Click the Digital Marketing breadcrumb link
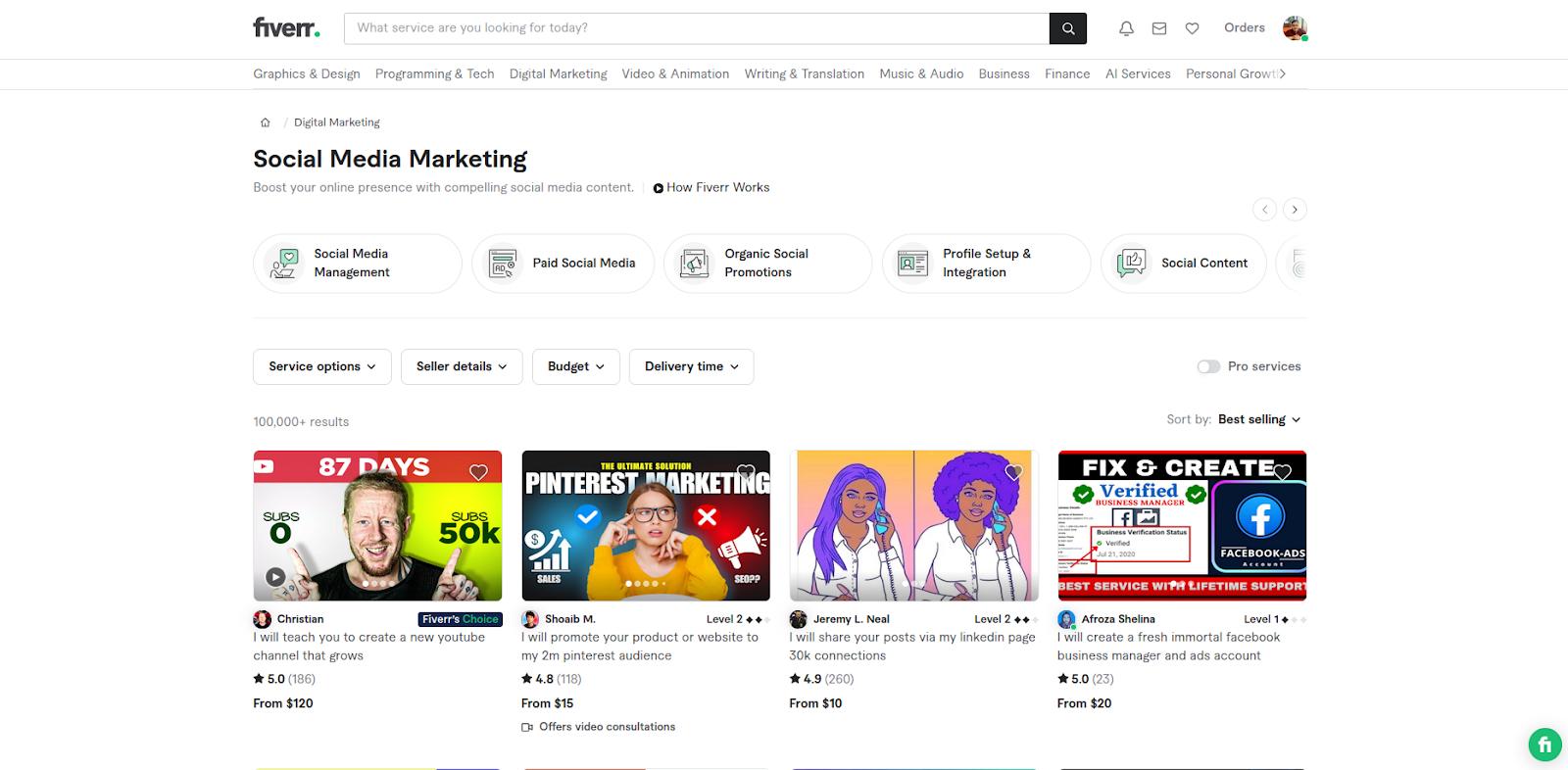The width and height of the screenshot is (1568, 770). coord(337,122)
